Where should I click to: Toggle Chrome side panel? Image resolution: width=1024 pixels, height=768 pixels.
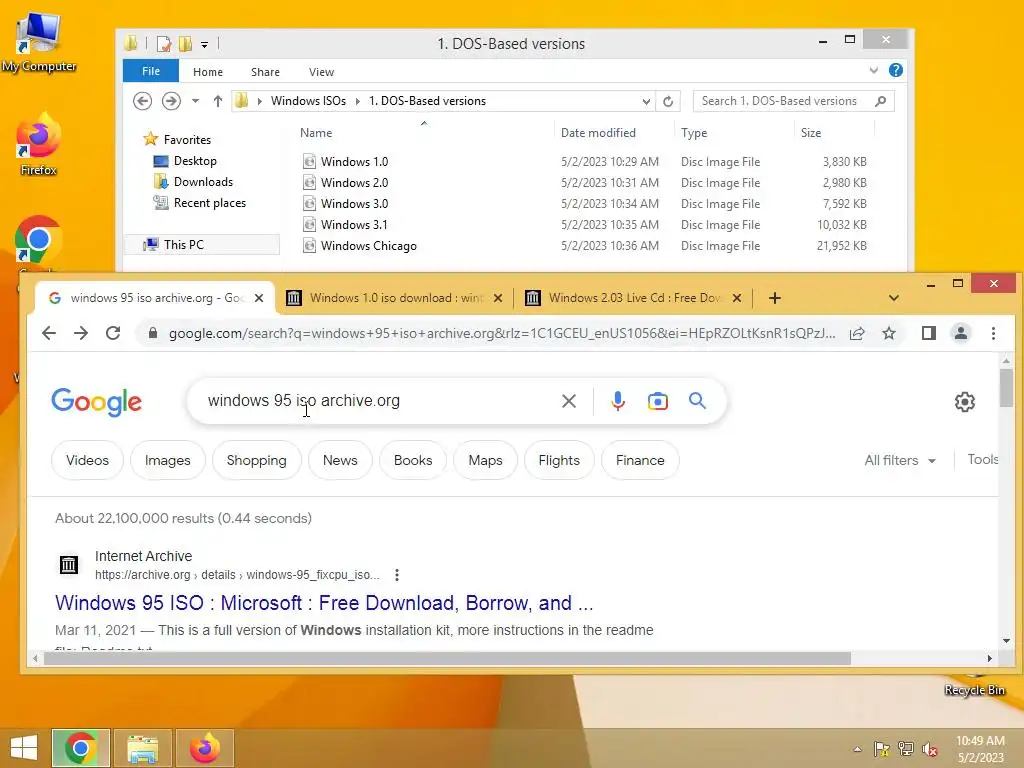(929, 333)
